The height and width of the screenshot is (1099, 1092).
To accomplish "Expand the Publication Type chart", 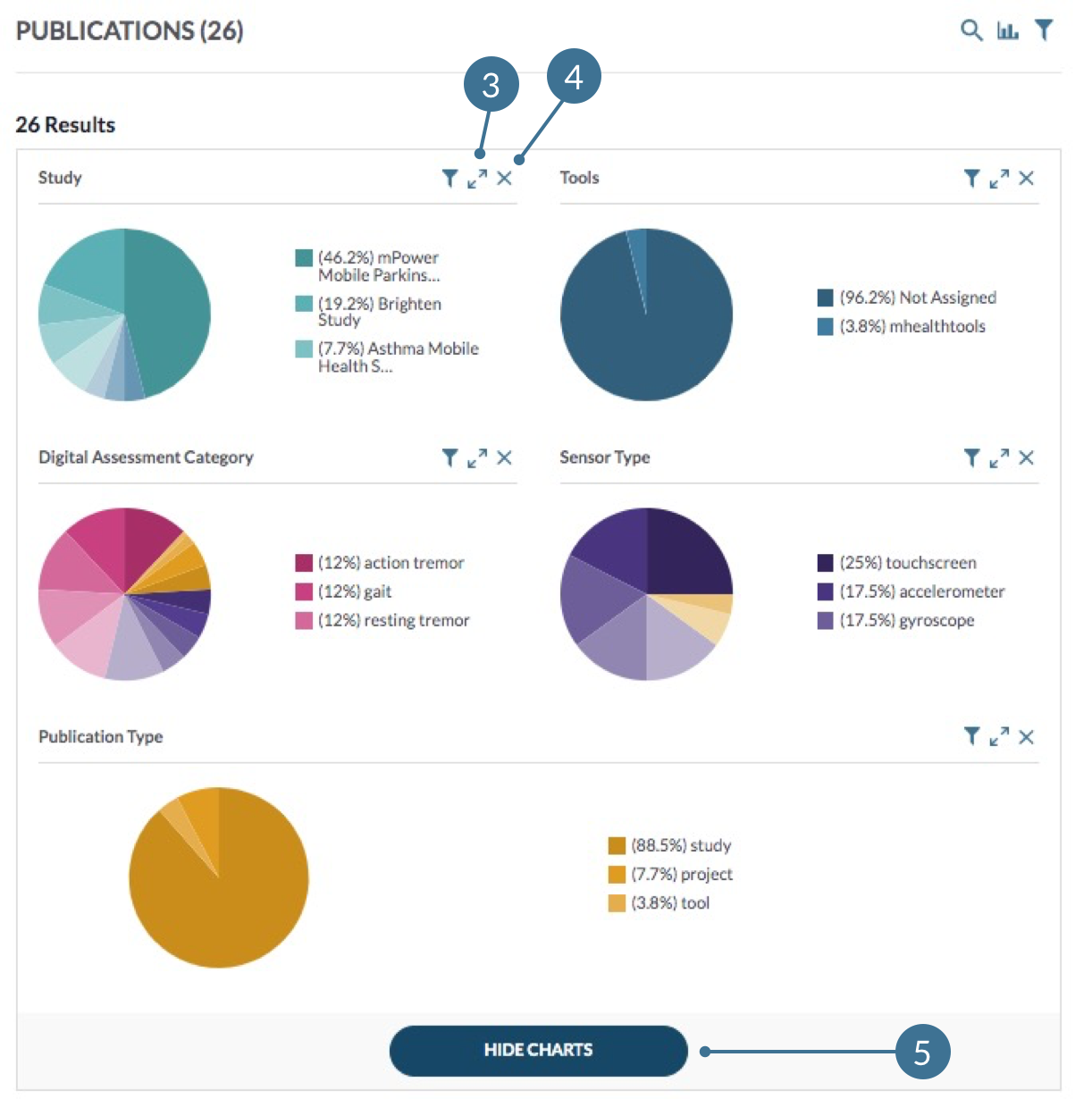I will coord(999,736).
